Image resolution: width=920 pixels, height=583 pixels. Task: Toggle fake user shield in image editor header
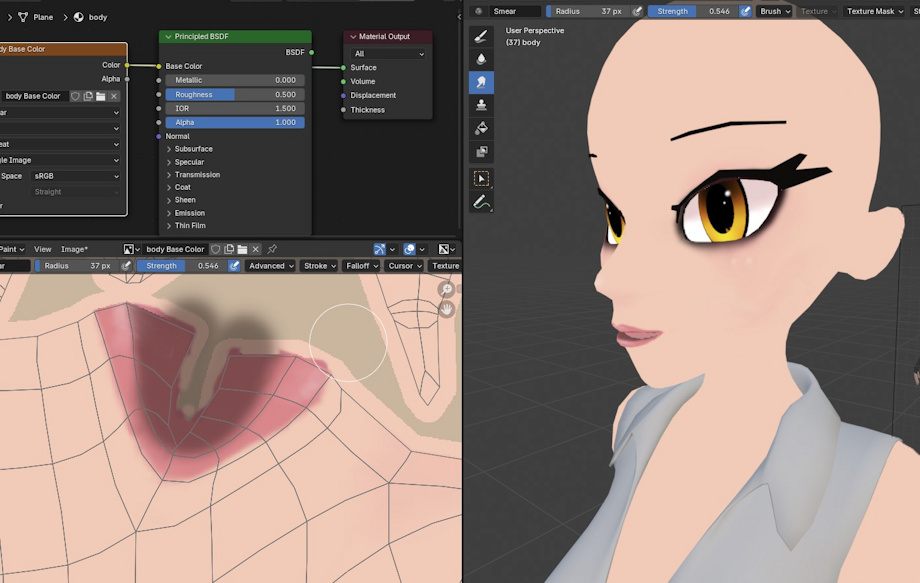pos(215,249)
